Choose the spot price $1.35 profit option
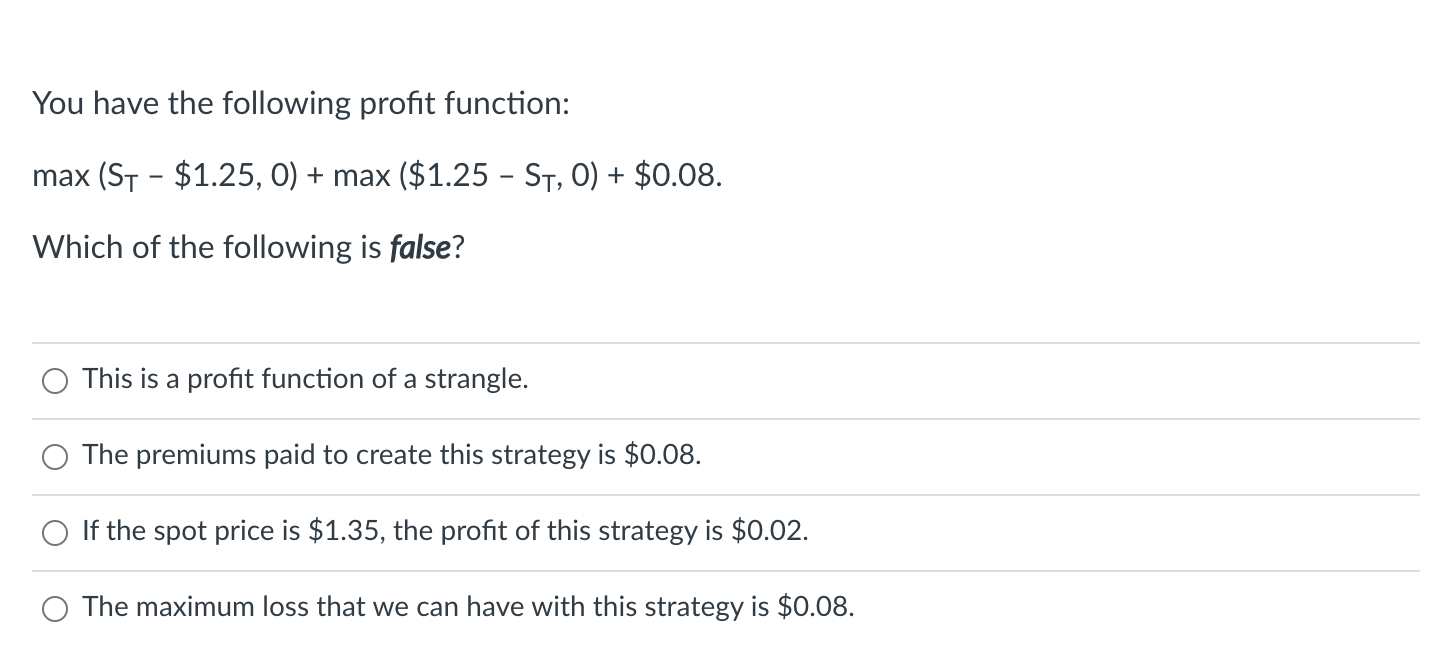The height and width of the screenshot is (672, 1444). pos(55,532)
